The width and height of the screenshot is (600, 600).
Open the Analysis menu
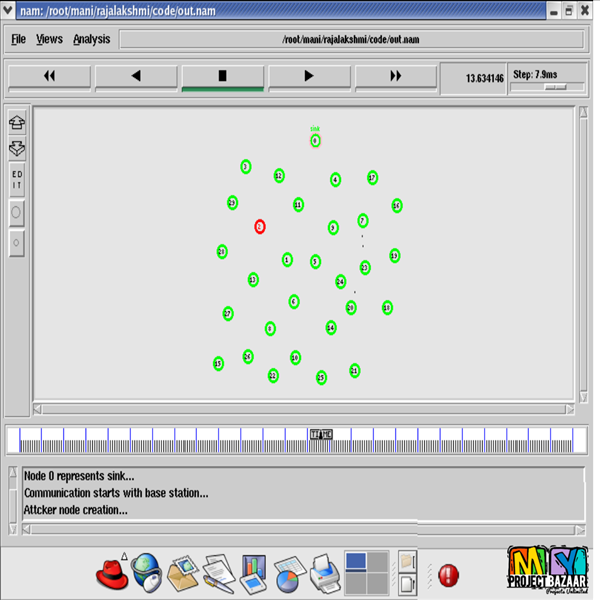[91, 39]
